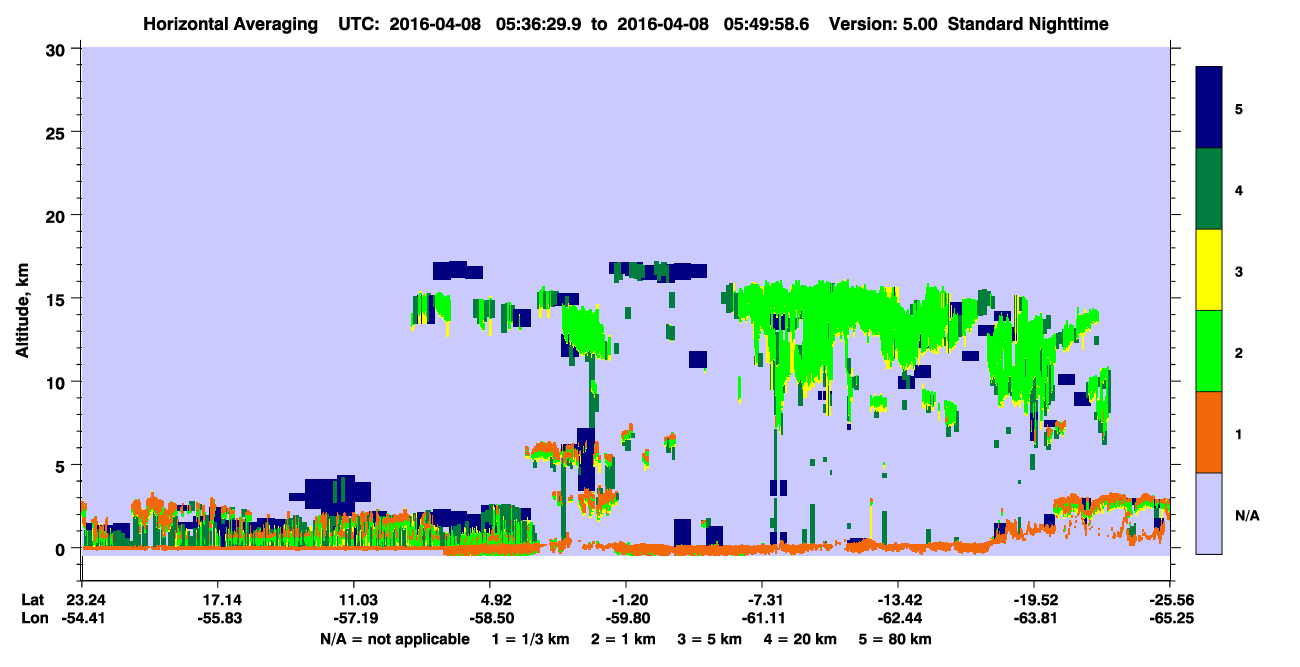Screen dimensions: 1300x667
Task: Click the dark blue level 5 colorbar segment
Action: point(1209,107)
